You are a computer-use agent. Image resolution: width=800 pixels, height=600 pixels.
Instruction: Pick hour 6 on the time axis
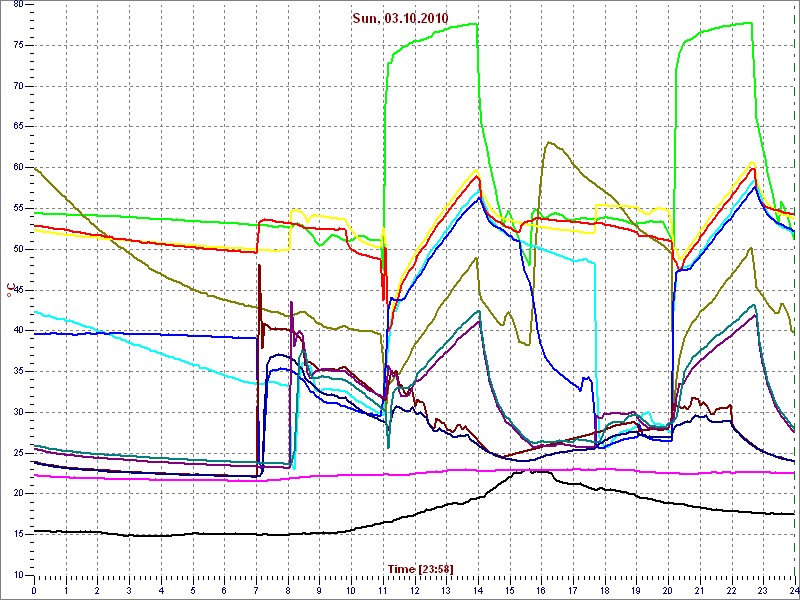pyautogui.click(x=224, y=589)
